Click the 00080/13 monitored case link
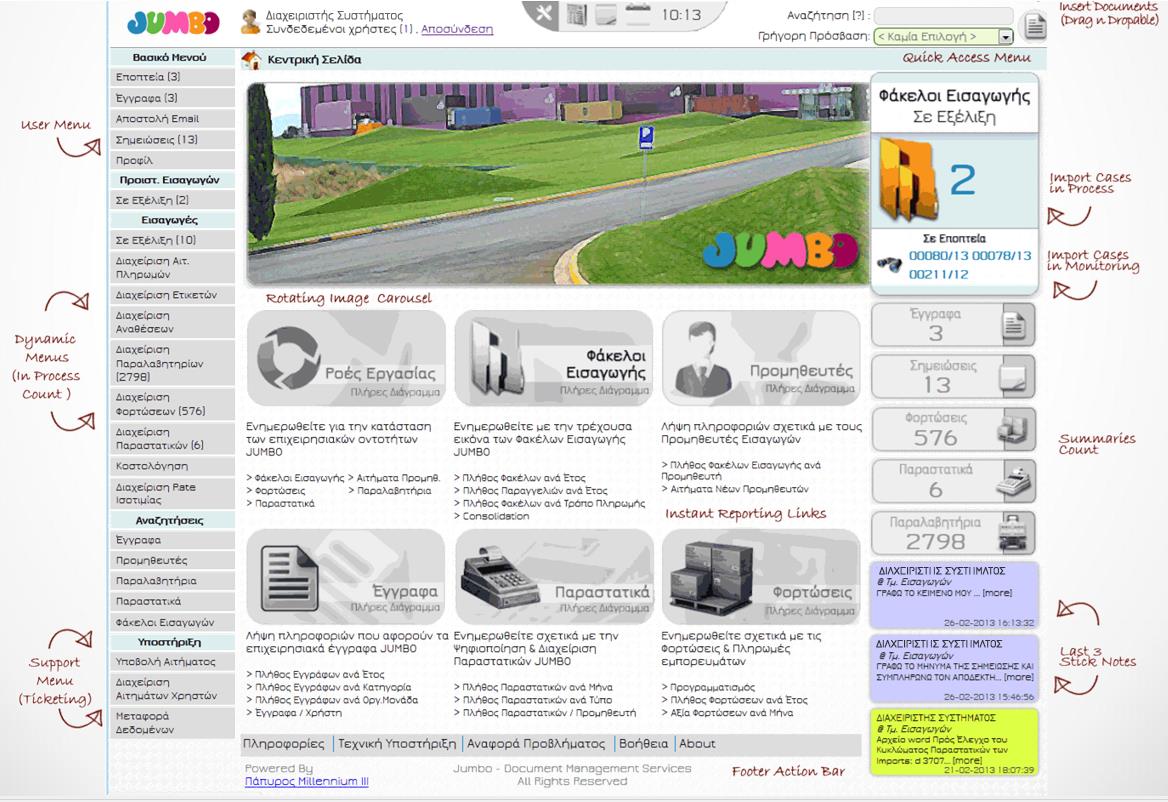This screenshot has height=802, width=1168. click(x=939, y=255)
